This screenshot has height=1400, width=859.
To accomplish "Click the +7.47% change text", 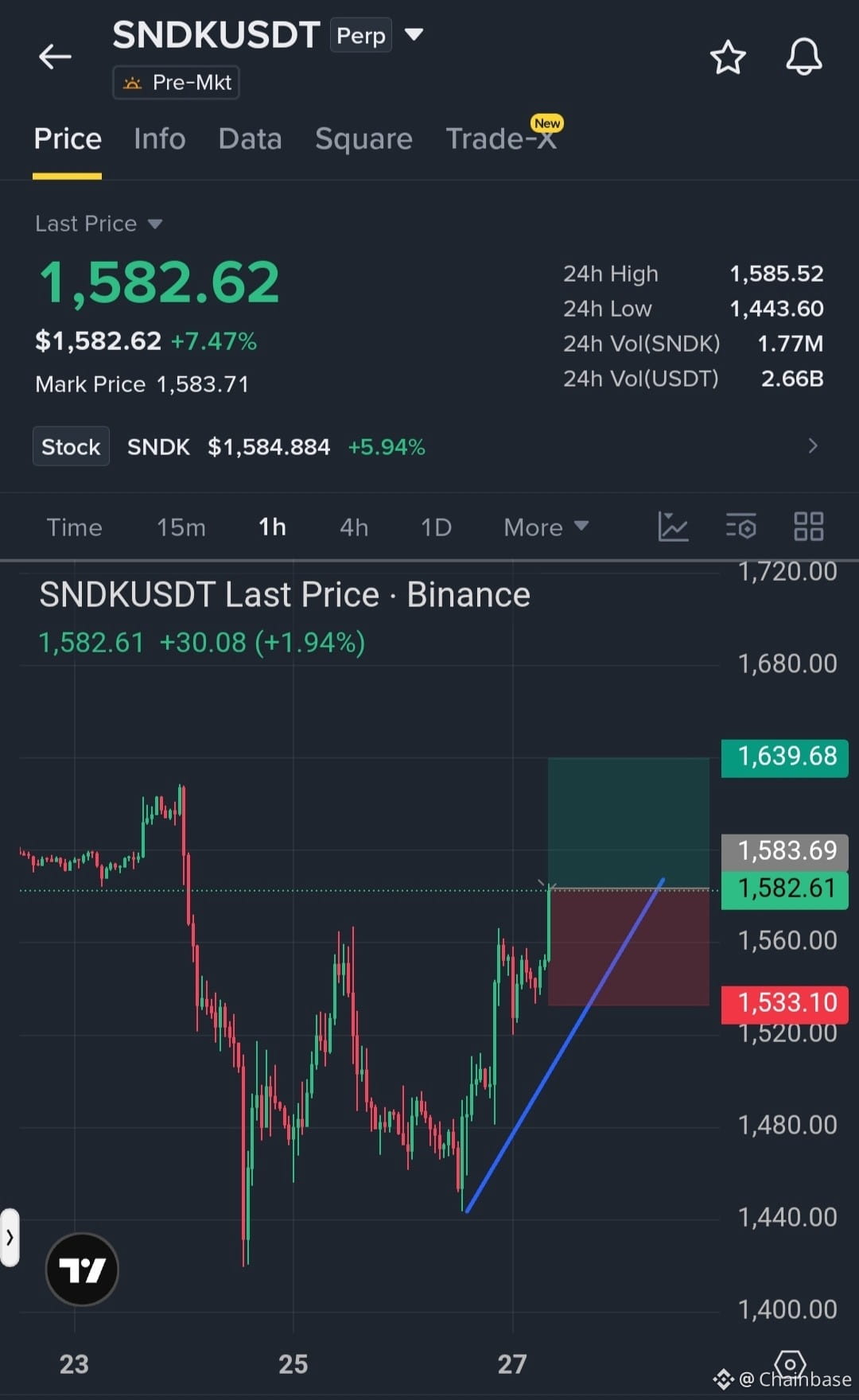I will tap(214, 342).
